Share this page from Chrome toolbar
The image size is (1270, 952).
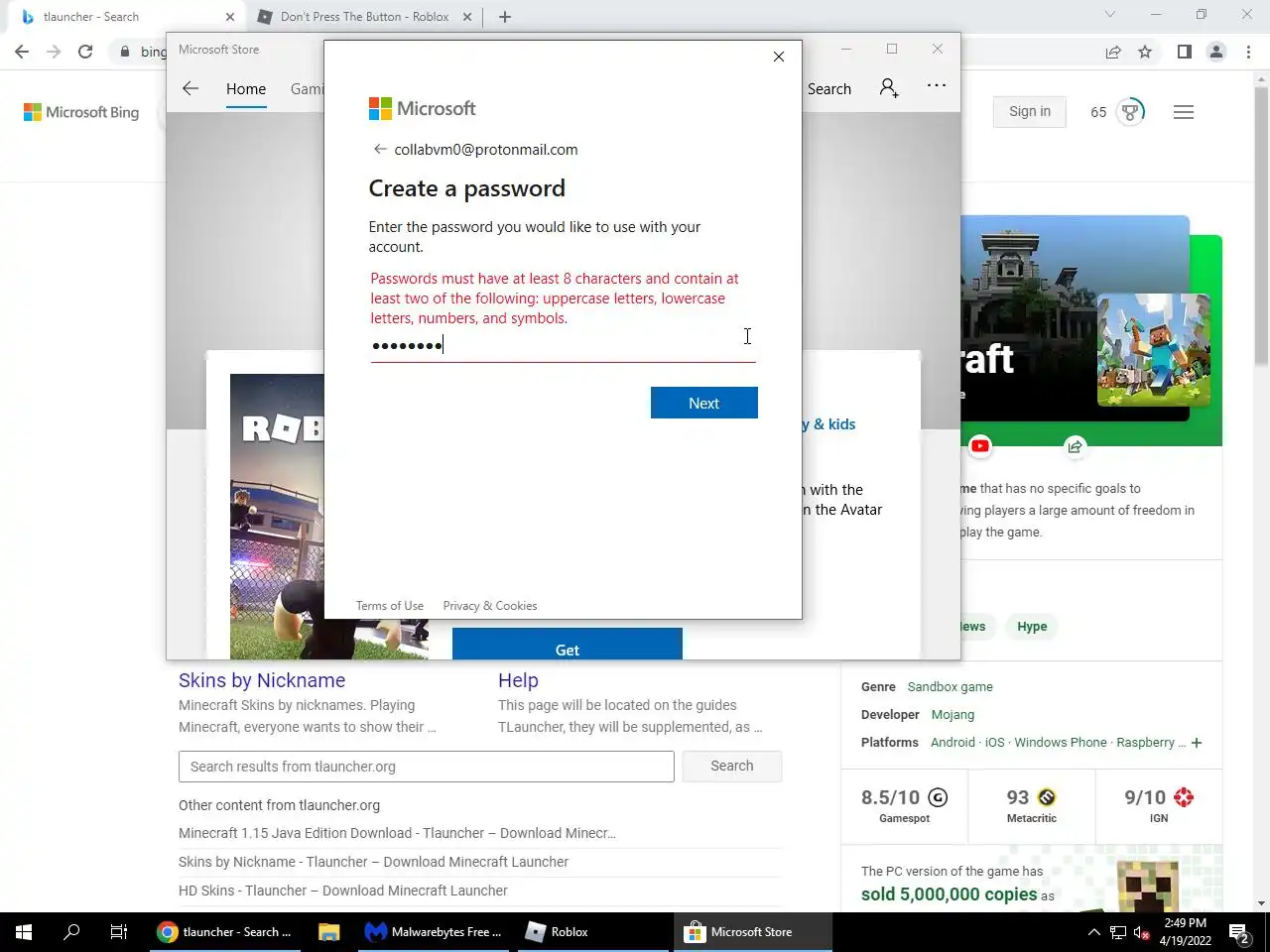[x=1113, y=52]
